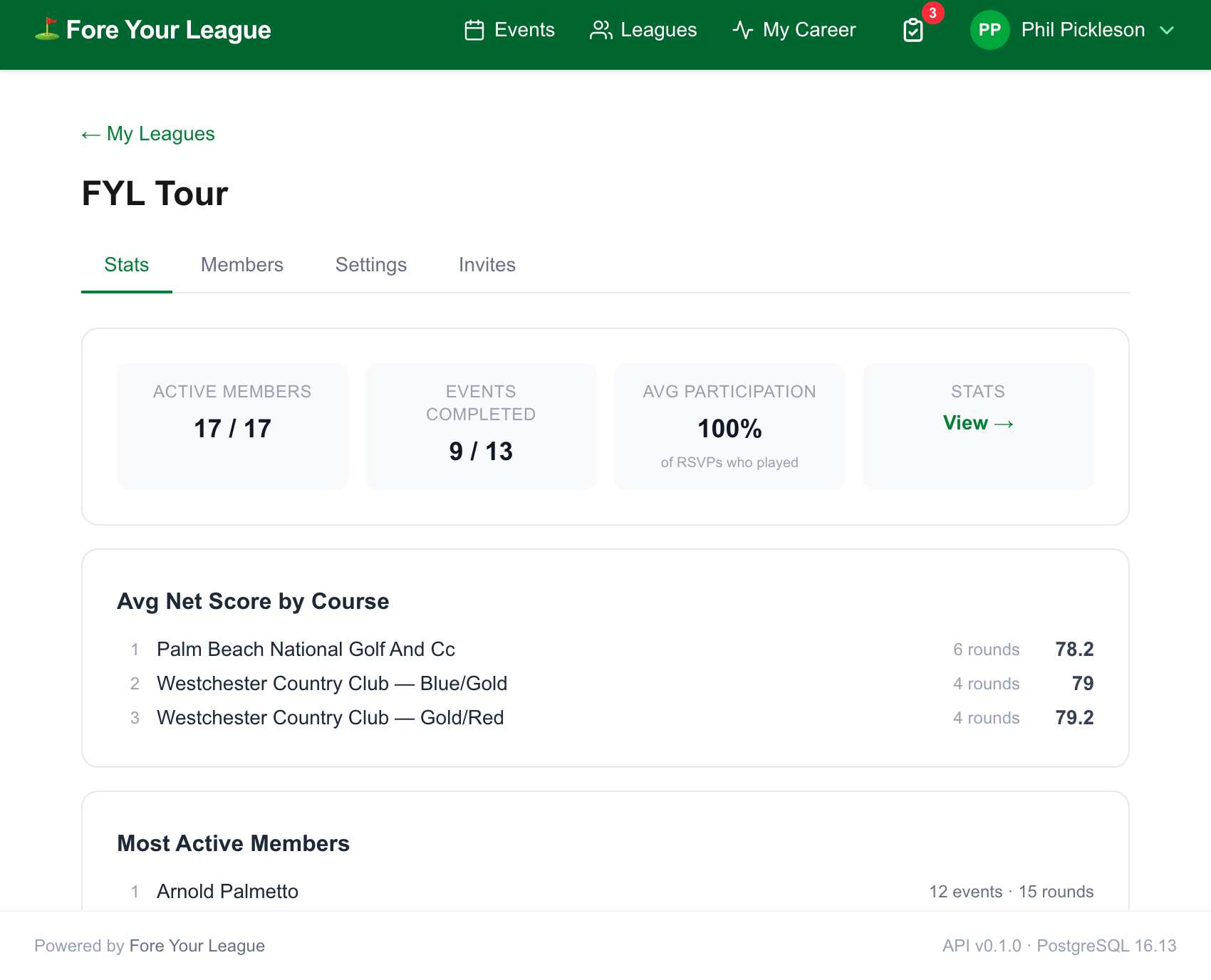Go to Fore Your League home title
This screenshot has width=1211, height=980.
[169, 30]
